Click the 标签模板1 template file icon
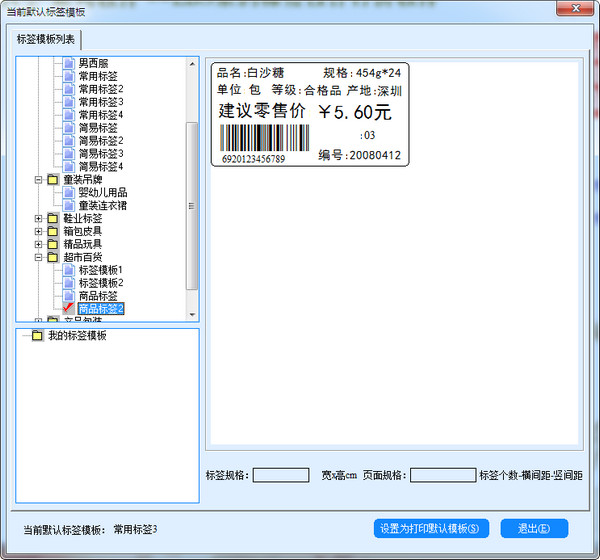Image resolution: width=600 pixels, height=560 pixels. pyautogui.click(x=68, y=270)
